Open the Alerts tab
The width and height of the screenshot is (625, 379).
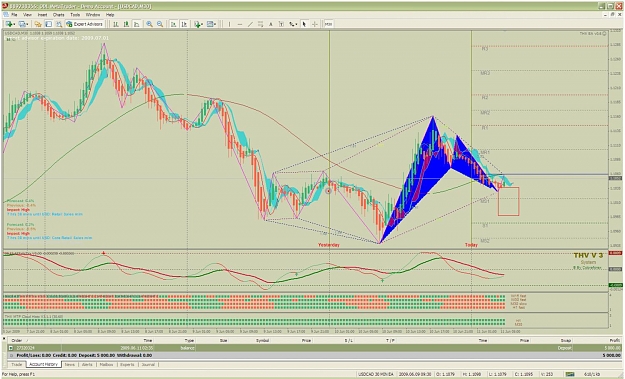(x=87, y=365)
